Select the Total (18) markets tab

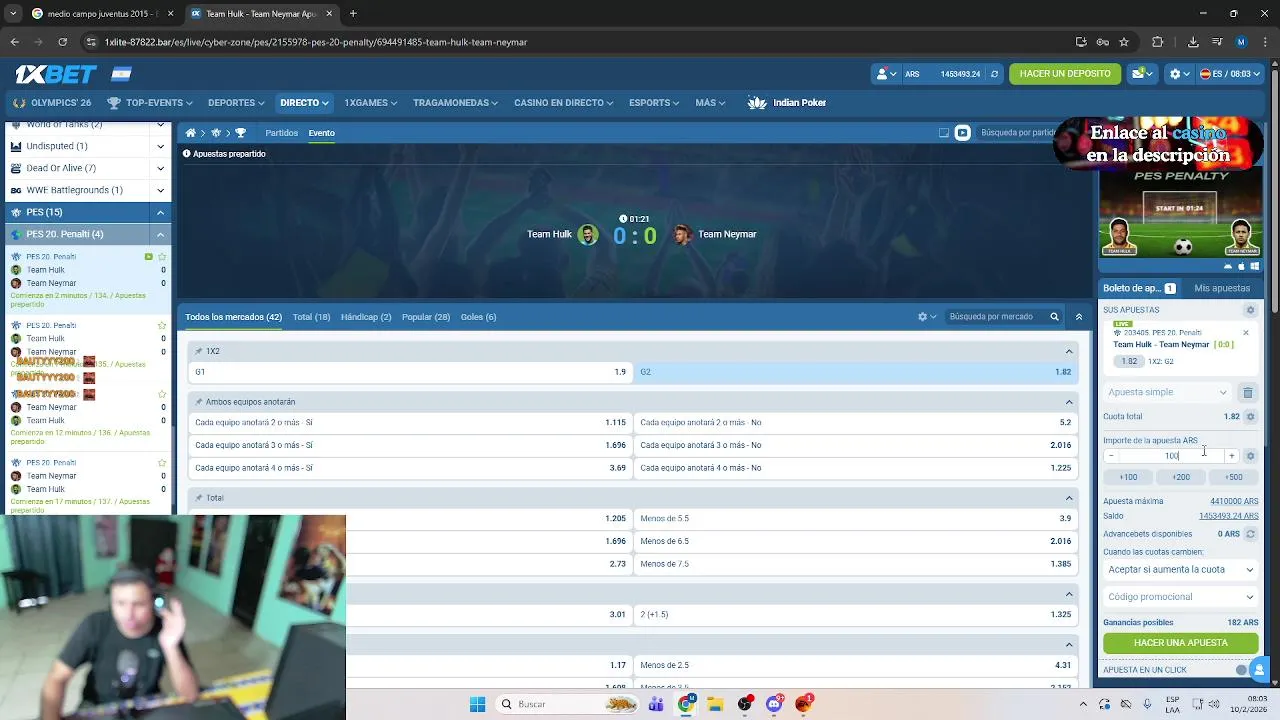click(311, 317)
